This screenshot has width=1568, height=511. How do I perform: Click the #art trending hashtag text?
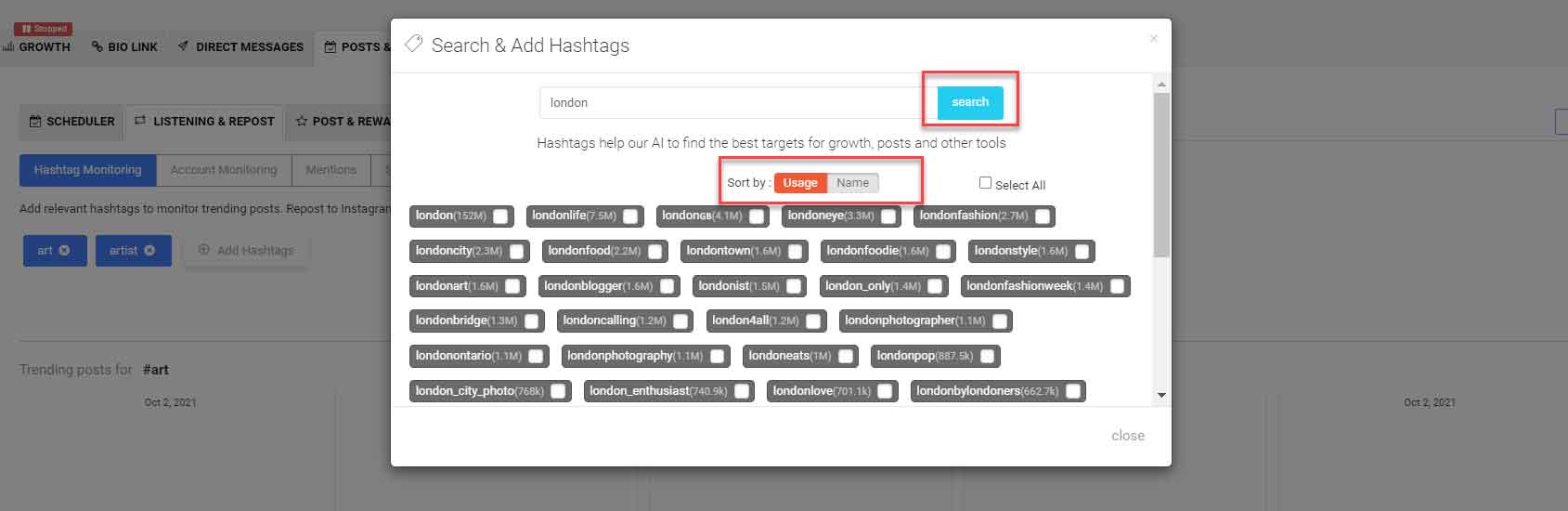click(x=156, y=370)
